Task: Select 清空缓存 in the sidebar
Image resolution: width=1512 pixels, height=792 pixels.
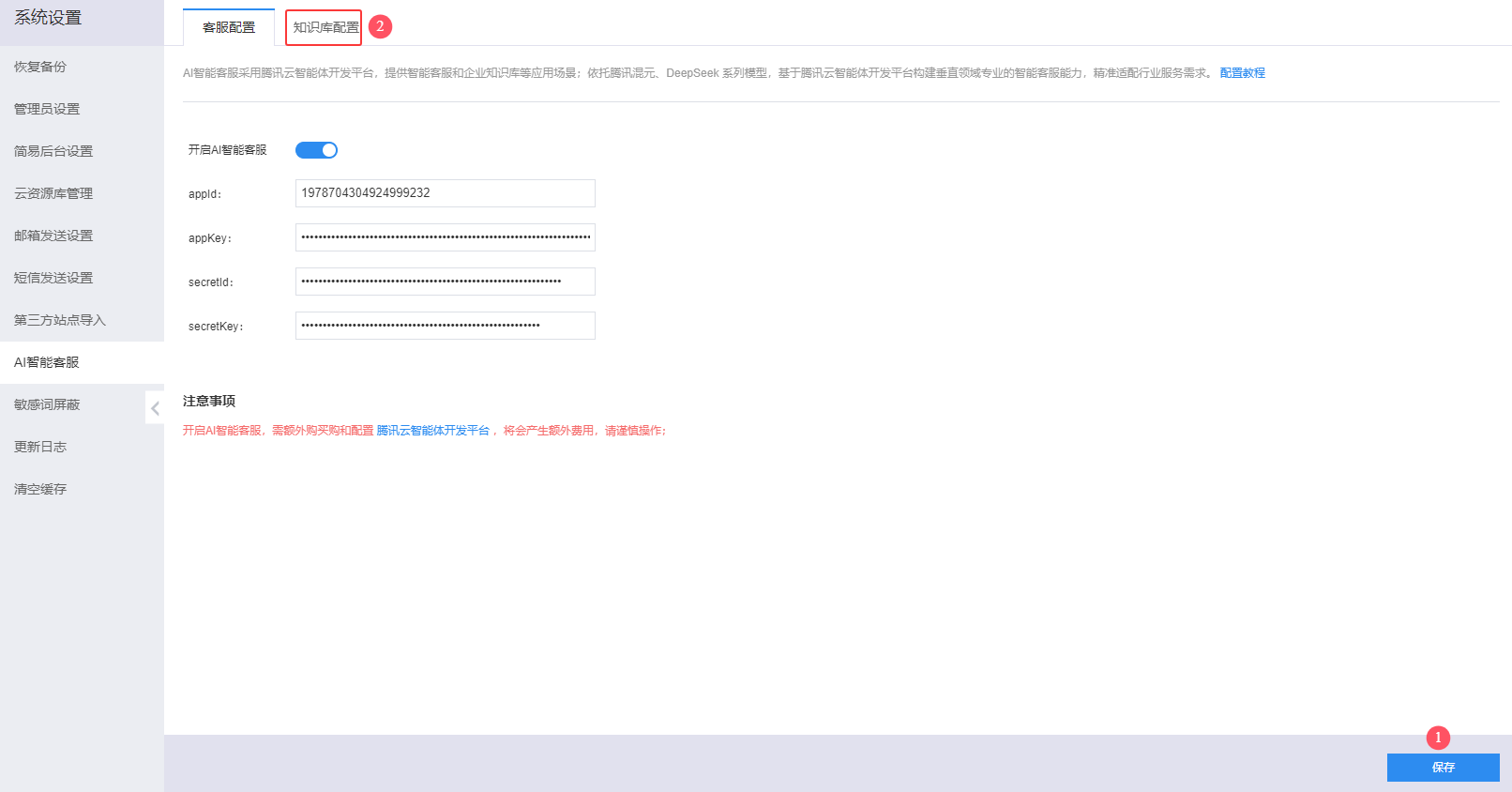Action: tap(40, 489)
